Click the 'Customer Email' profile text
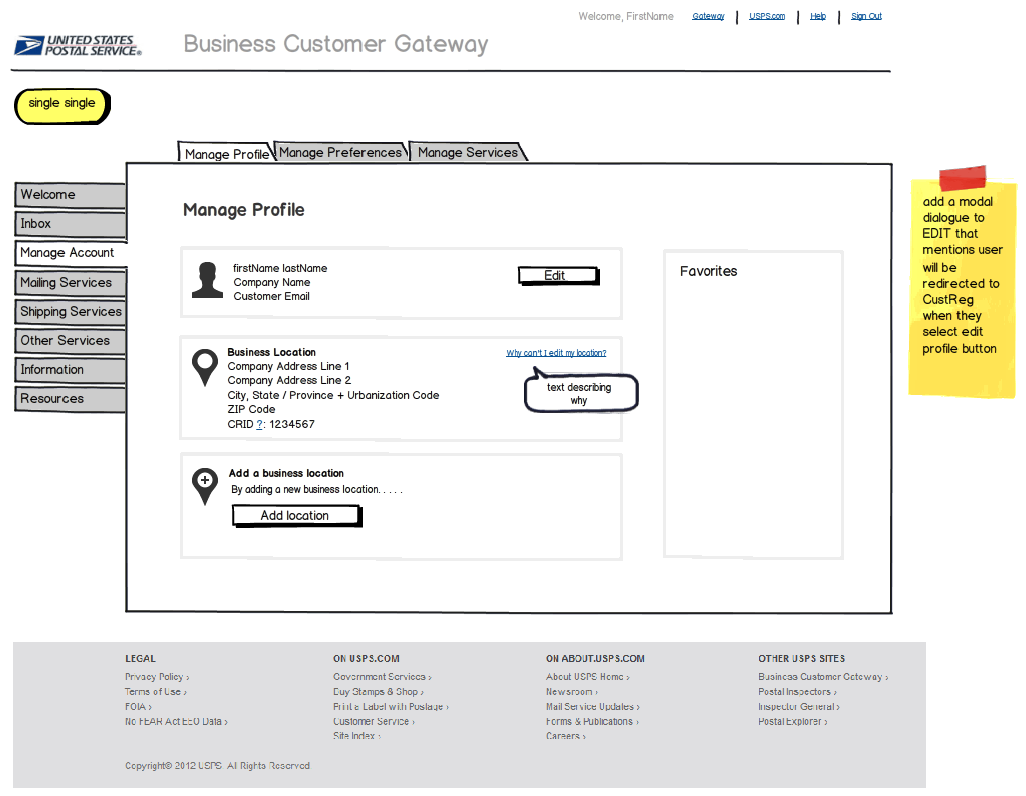 click(272, 297)
